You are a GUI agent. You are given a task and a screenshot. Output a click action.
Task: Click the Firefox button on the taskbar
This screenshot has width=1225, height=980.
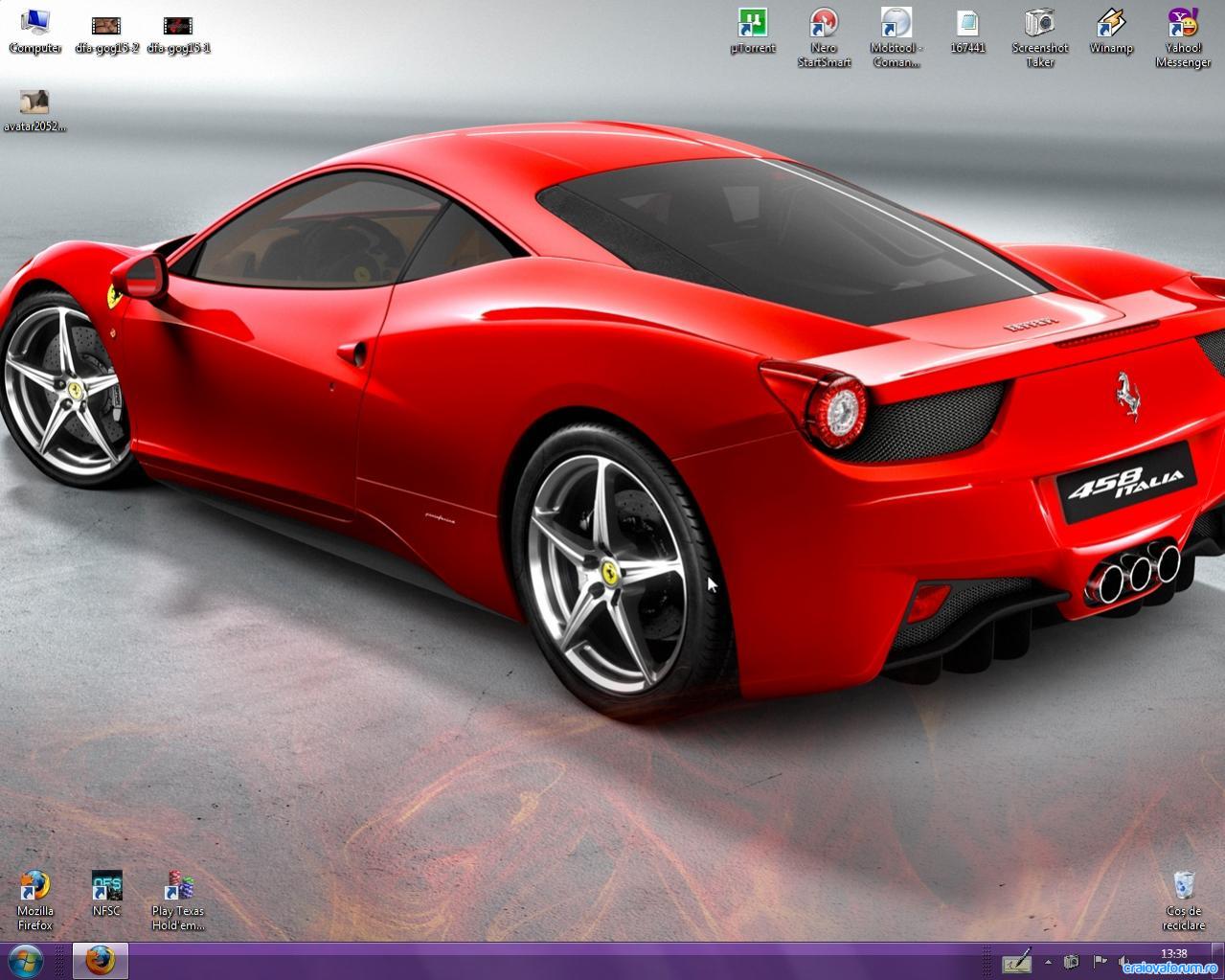pyautogui.click(x=100, y=961)
